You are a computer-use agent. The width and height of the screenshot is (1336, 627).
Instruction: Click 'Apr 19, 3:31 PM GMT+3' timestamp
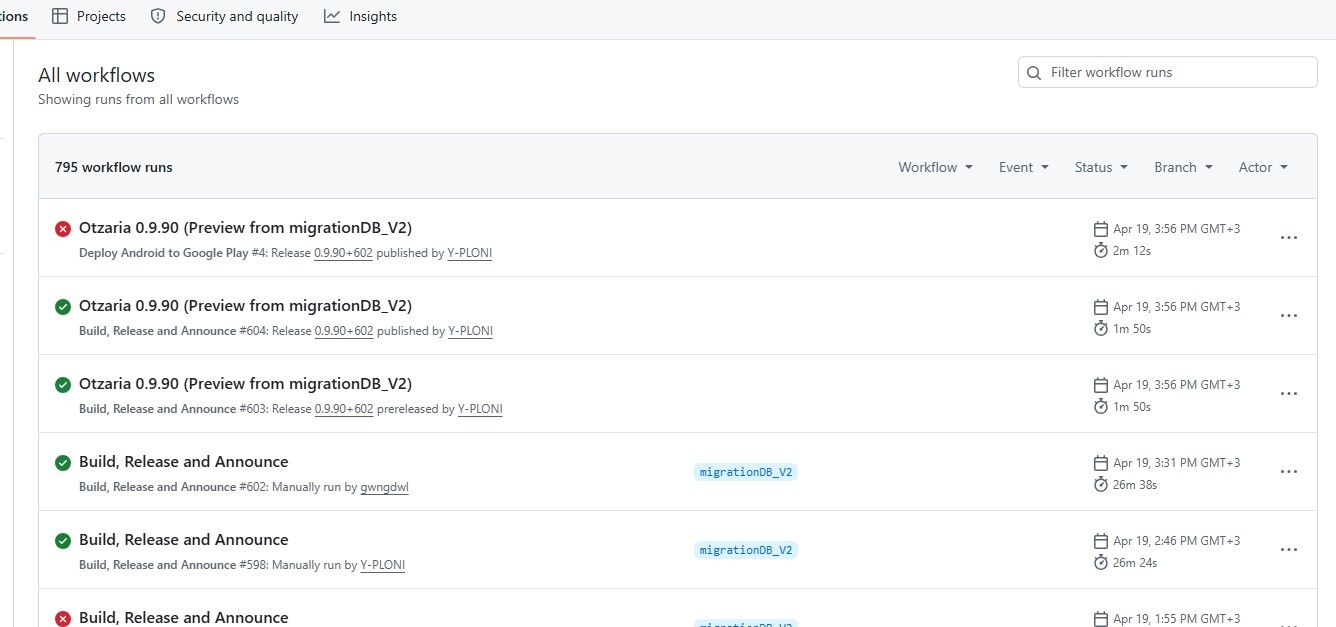click(1176, 463)
